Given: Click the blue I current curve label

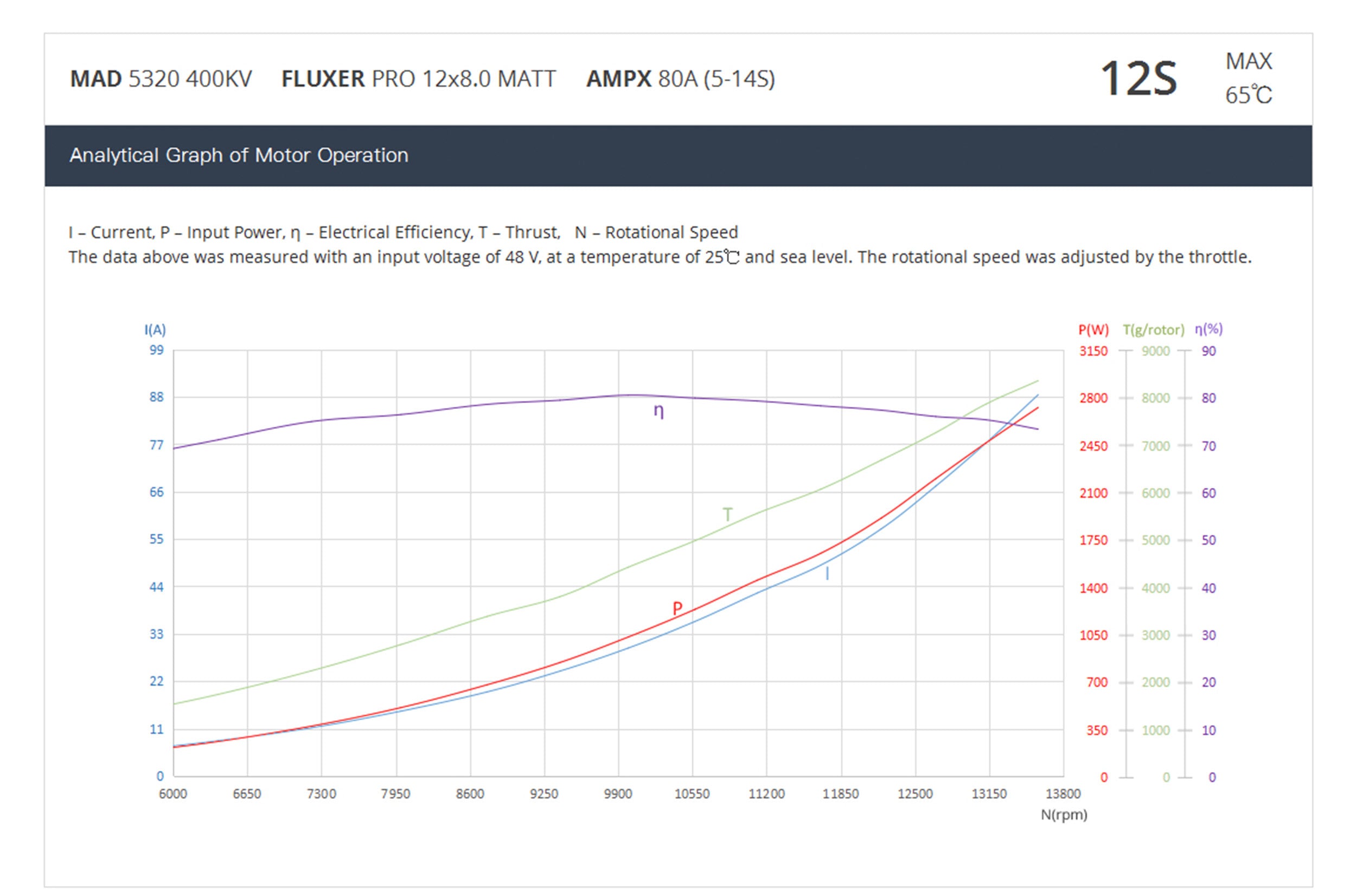Looking at the screenshot, I should click(827, 573).
